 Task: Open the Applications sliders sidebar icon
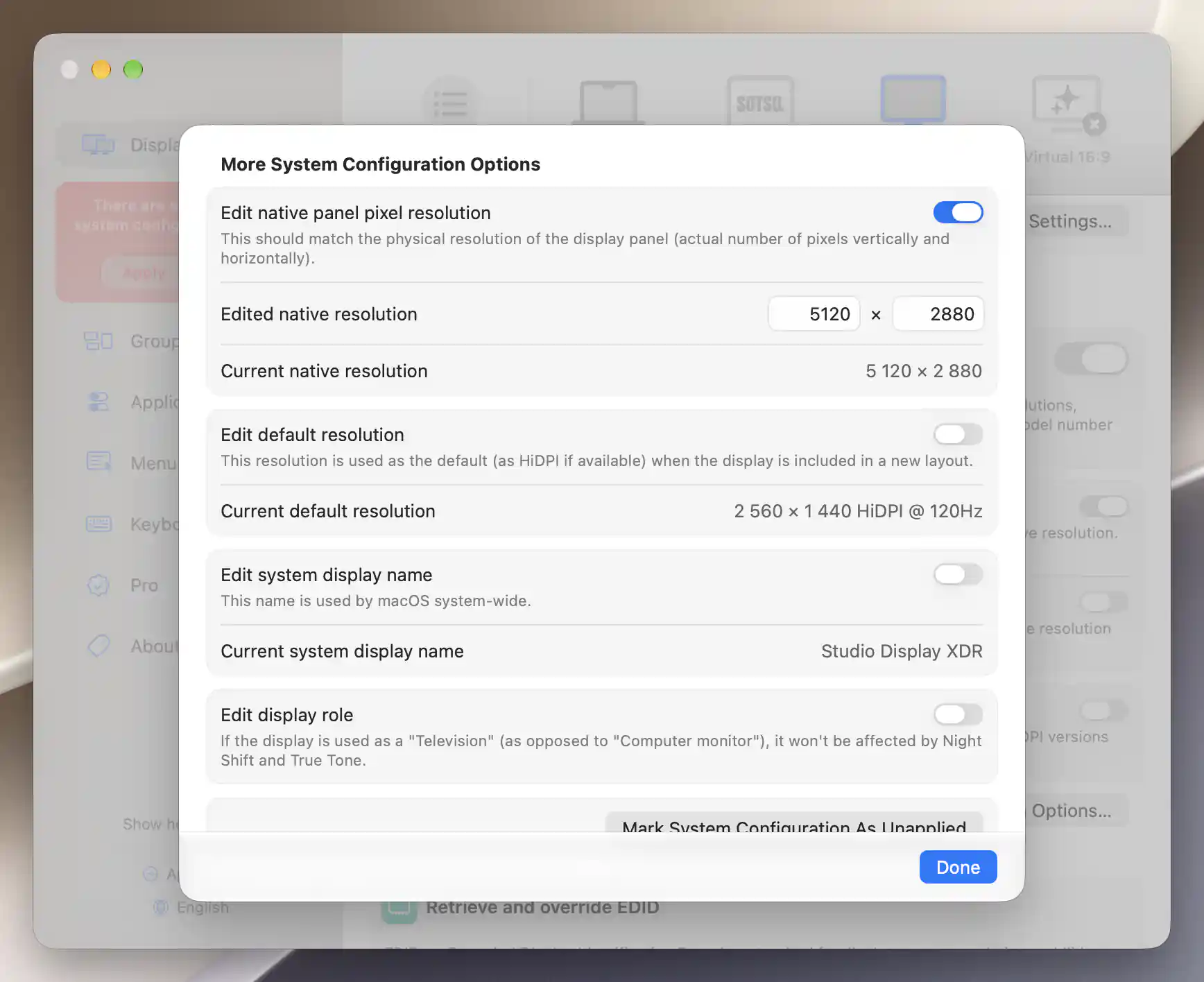98,402
